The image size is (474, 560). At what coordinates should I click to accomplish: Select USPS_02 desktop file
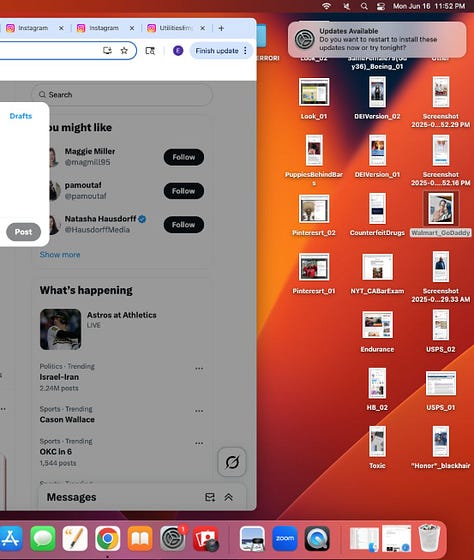click(440, 331)
